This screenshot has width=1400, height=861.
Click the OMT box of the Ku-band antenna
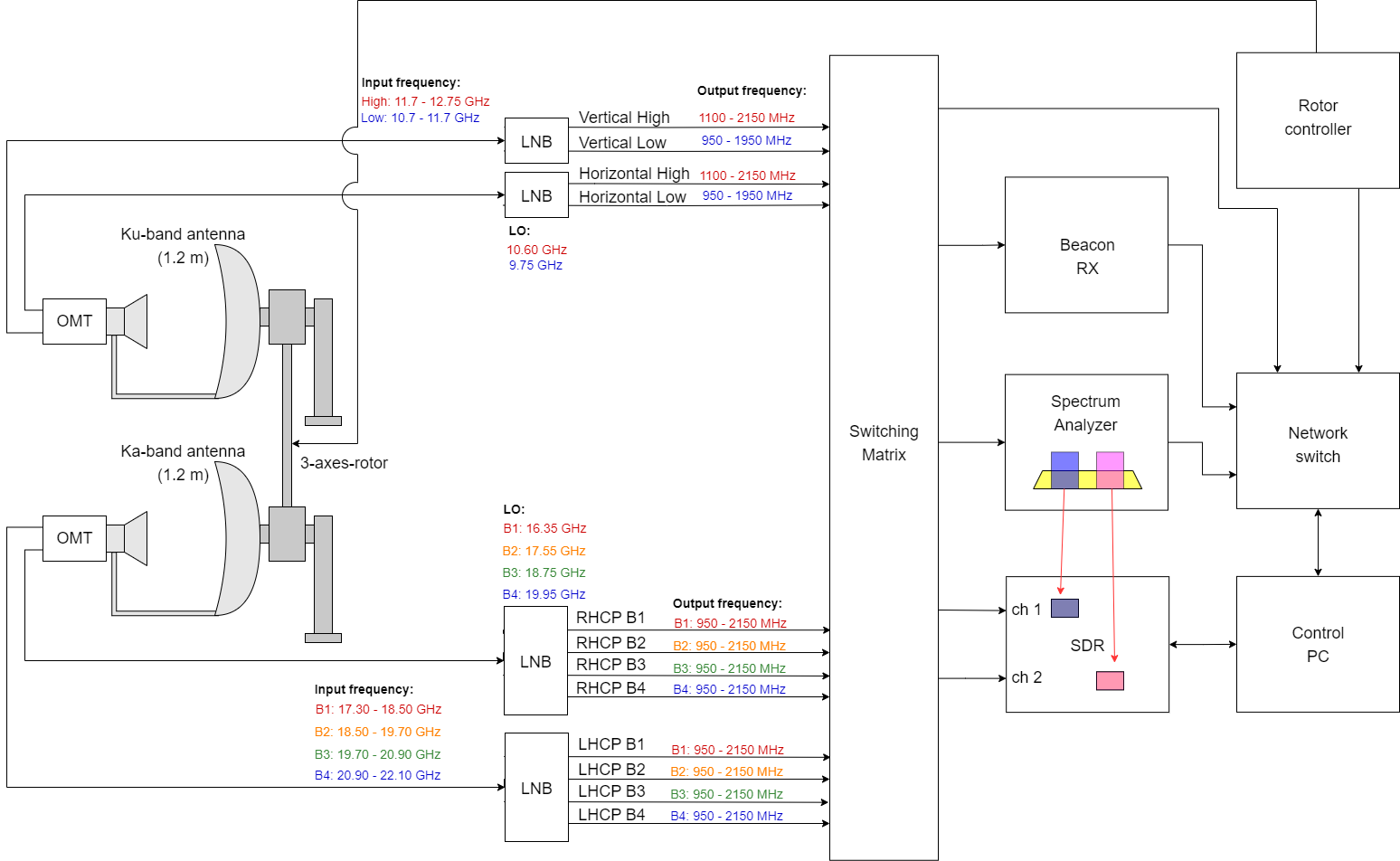(x=74, y=321)
